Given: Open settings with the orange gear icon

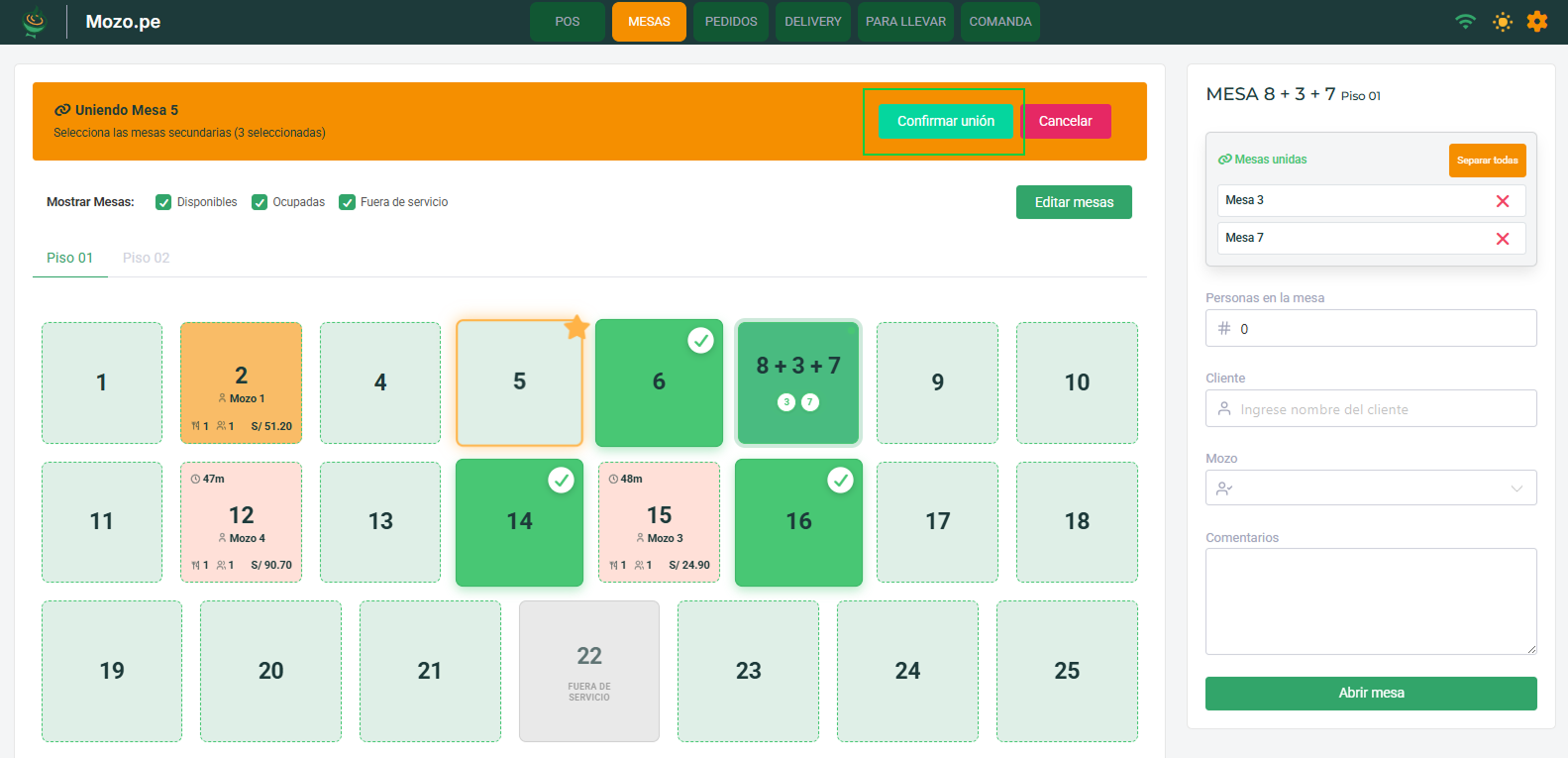Looking at the screenshot, I should click(x=1536, y=22).
